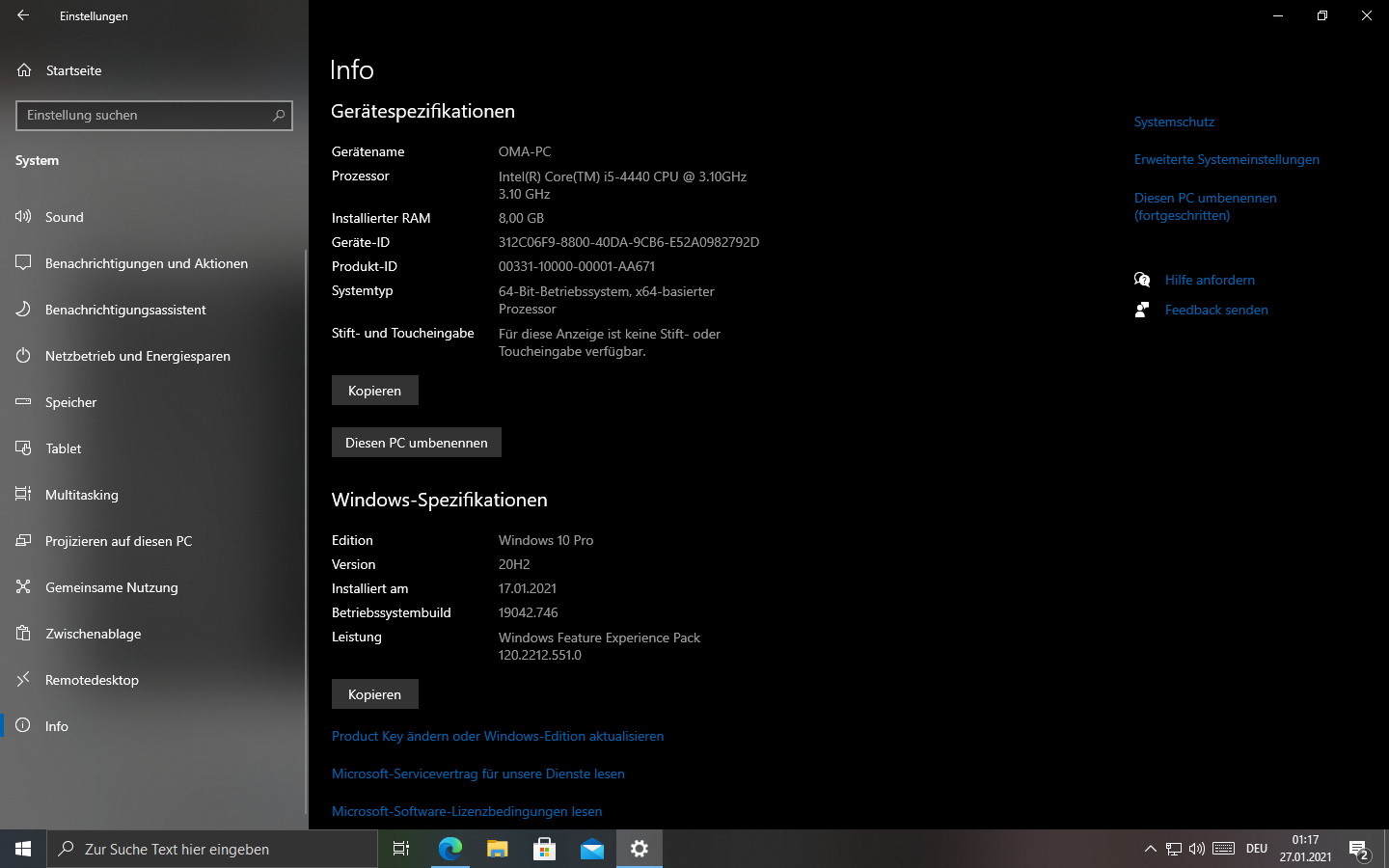1389x868 pixels.
Task: Open Diesen PC umbenennen (fortgeschritten) link
Action: pyautogui.click(x=1206, y=206)
